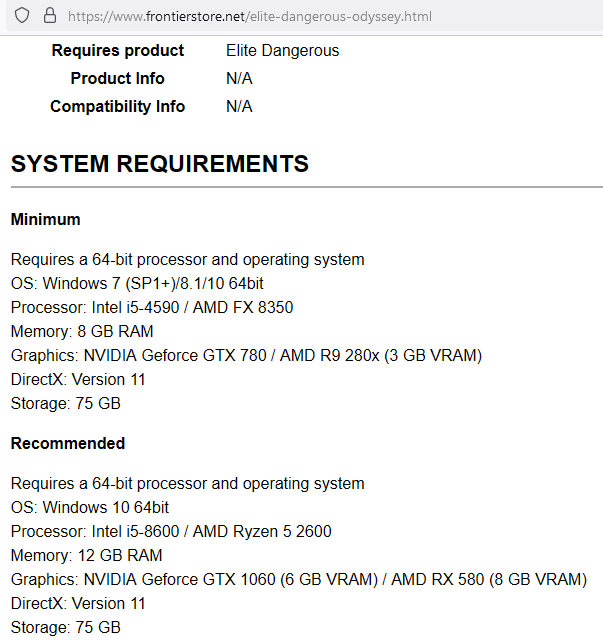The image size is (603, 642).
Task: Click the 12 GB RAM memory line
Action: [87, 556]
